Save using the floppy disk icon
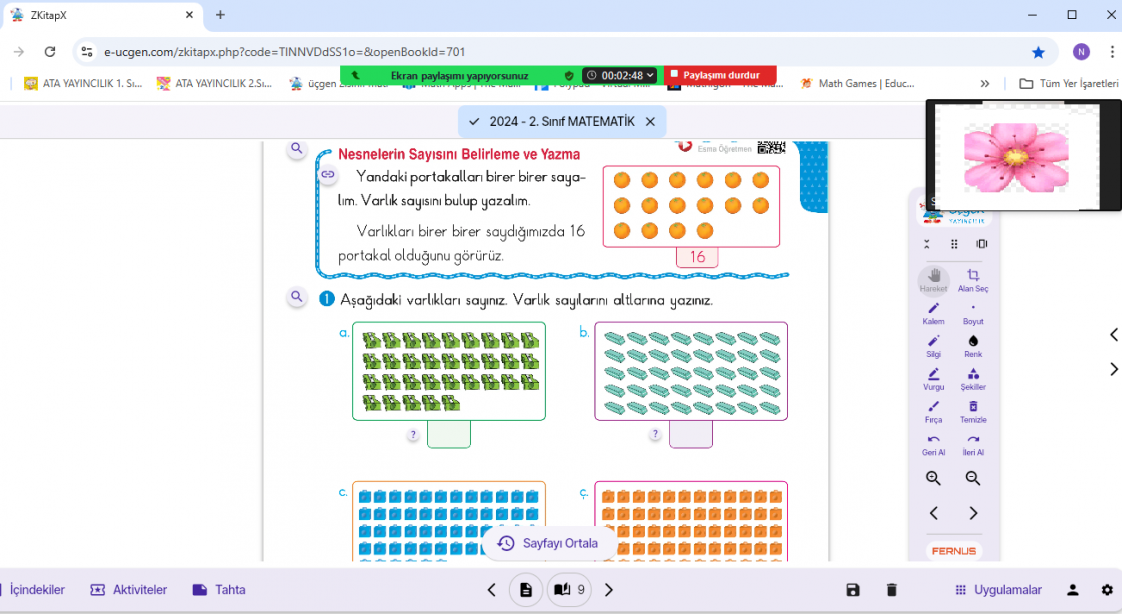This screenshot has height=614, width=1122. (852, 590)
